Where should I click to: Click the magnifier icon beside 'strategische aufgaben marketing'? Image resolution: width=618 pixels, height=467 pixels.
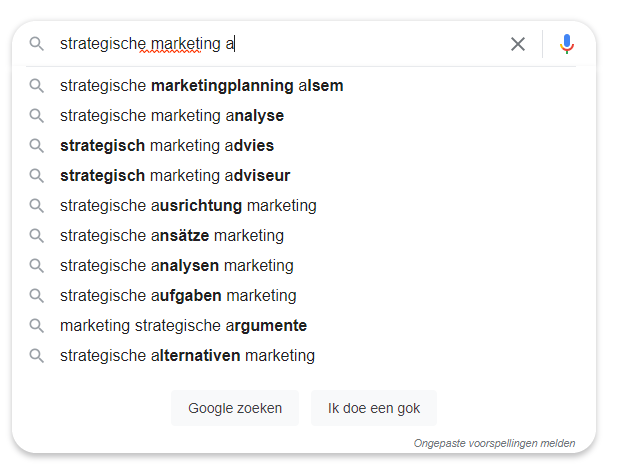[x=37, y=296]
